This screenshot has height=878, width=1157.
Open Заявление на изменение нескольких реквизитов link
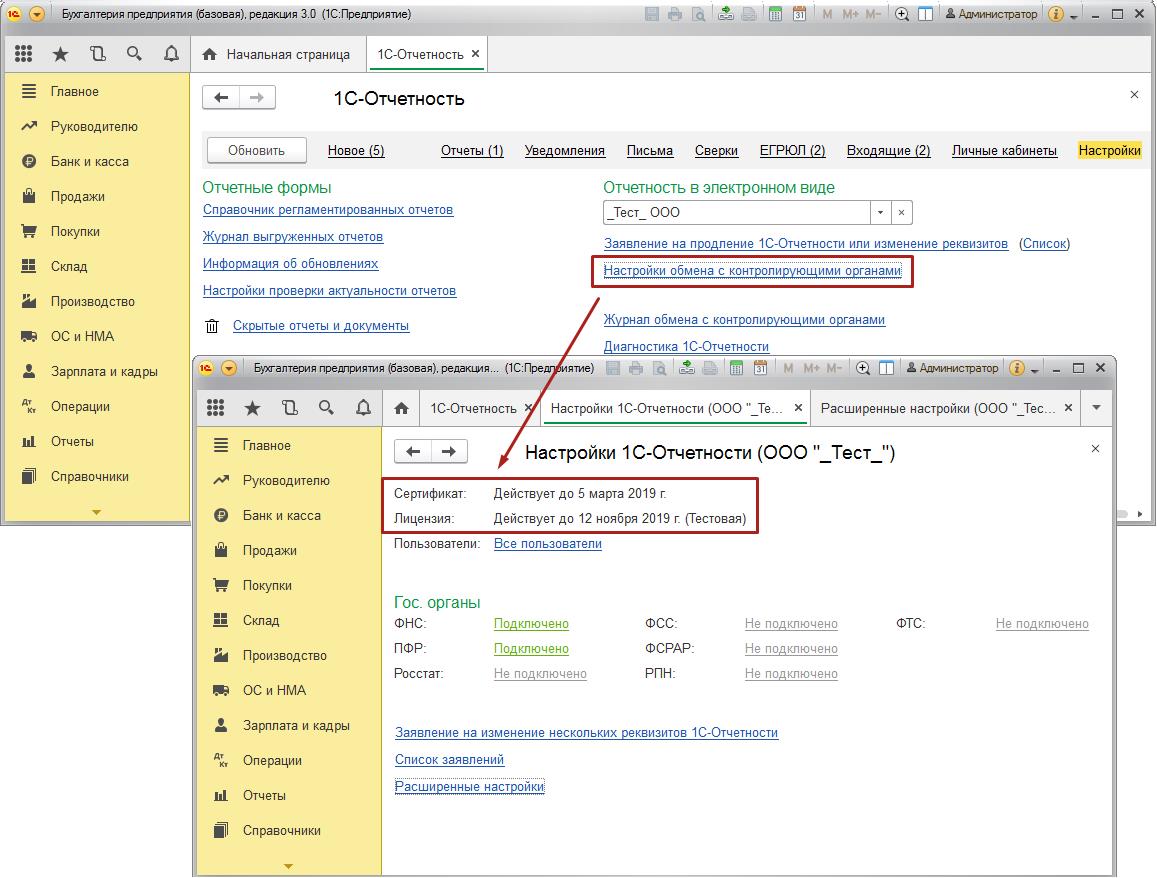click(x=587, y=733)
